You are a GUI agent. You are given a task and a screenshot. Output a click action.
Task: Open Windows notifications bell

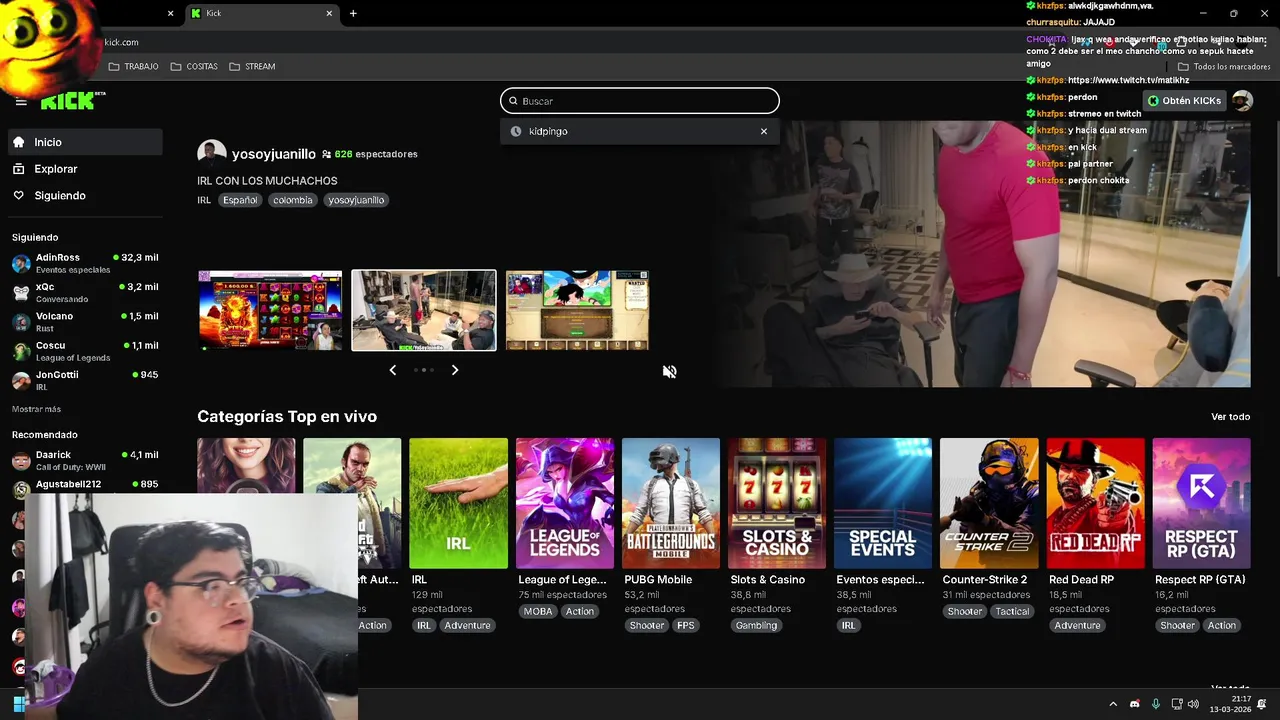[x=1262, y=704]
